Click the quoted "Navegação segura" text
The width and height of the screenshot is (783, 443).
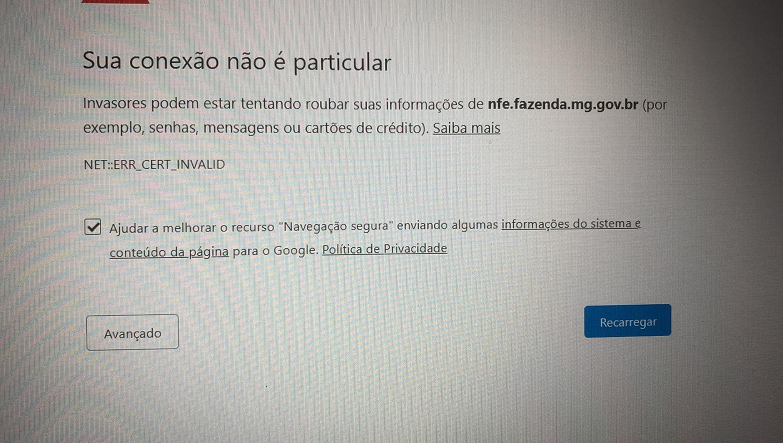pos(336,226)
